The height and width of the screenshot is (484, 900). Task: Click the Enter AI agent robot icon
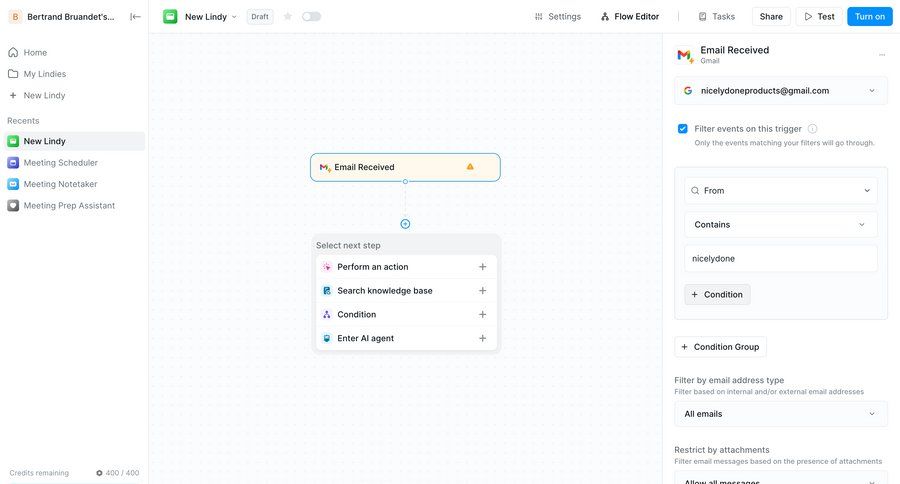click(x=327, y=338)
